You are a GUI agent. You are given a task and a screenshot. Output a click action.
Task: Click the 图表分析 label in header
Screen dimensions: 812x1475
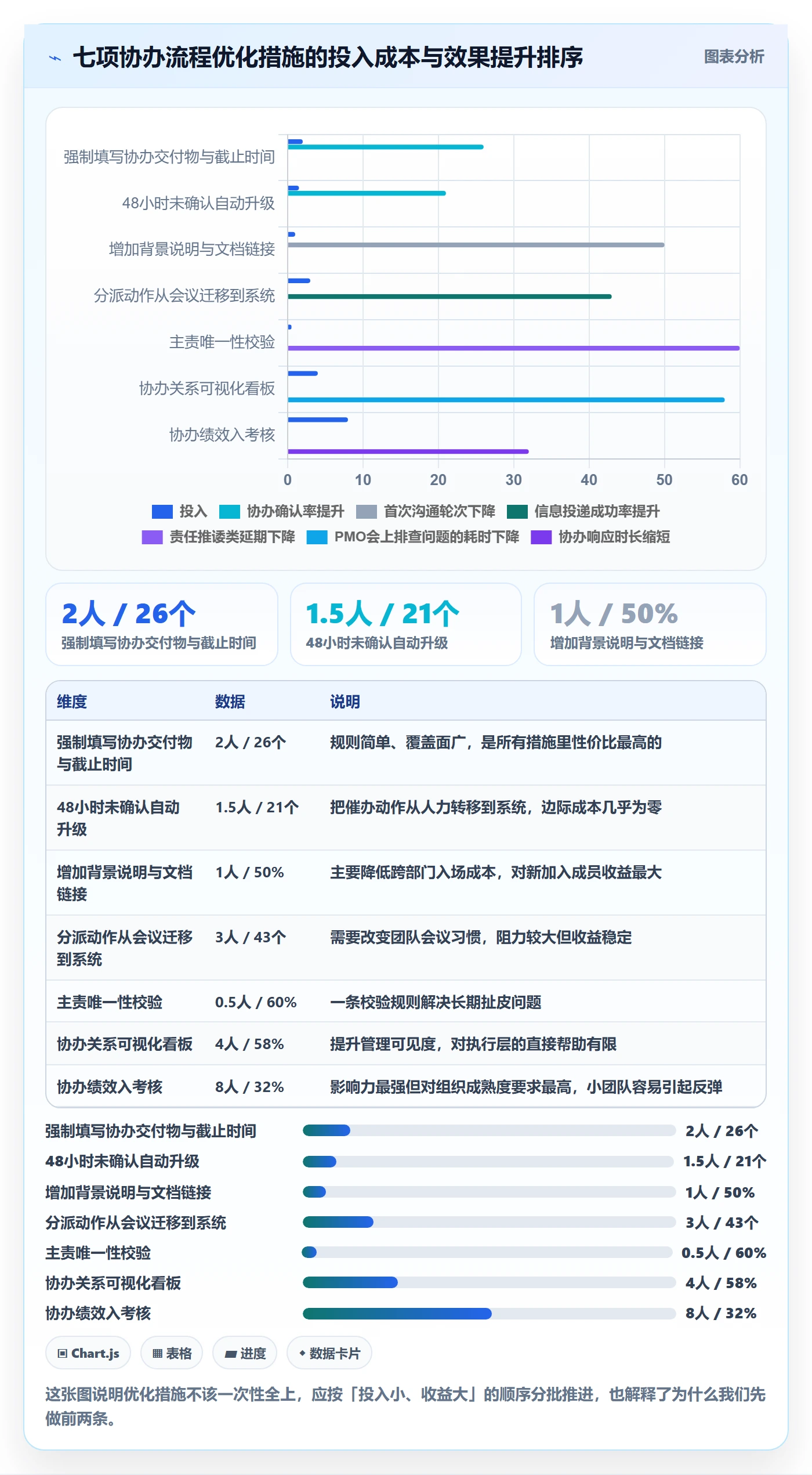tap(734, 56)
